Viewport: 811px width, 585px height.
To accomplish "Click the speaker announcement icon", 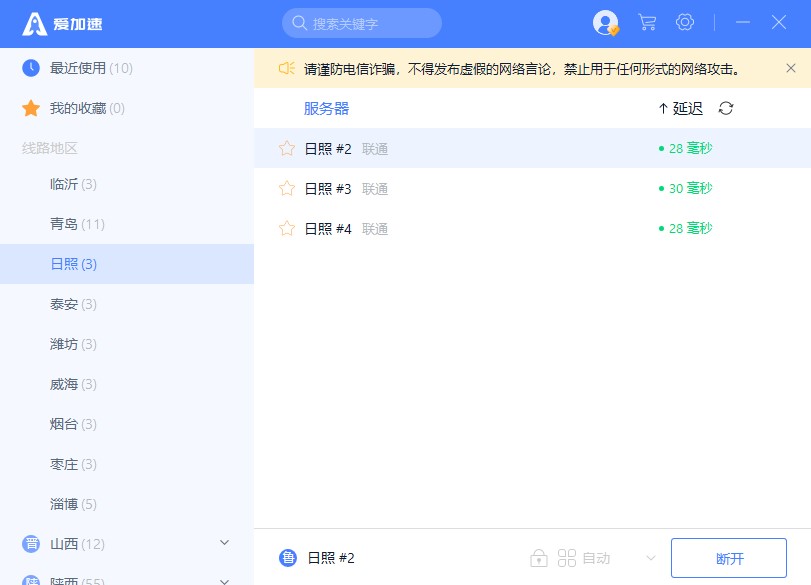I will (x=286, y=69).
